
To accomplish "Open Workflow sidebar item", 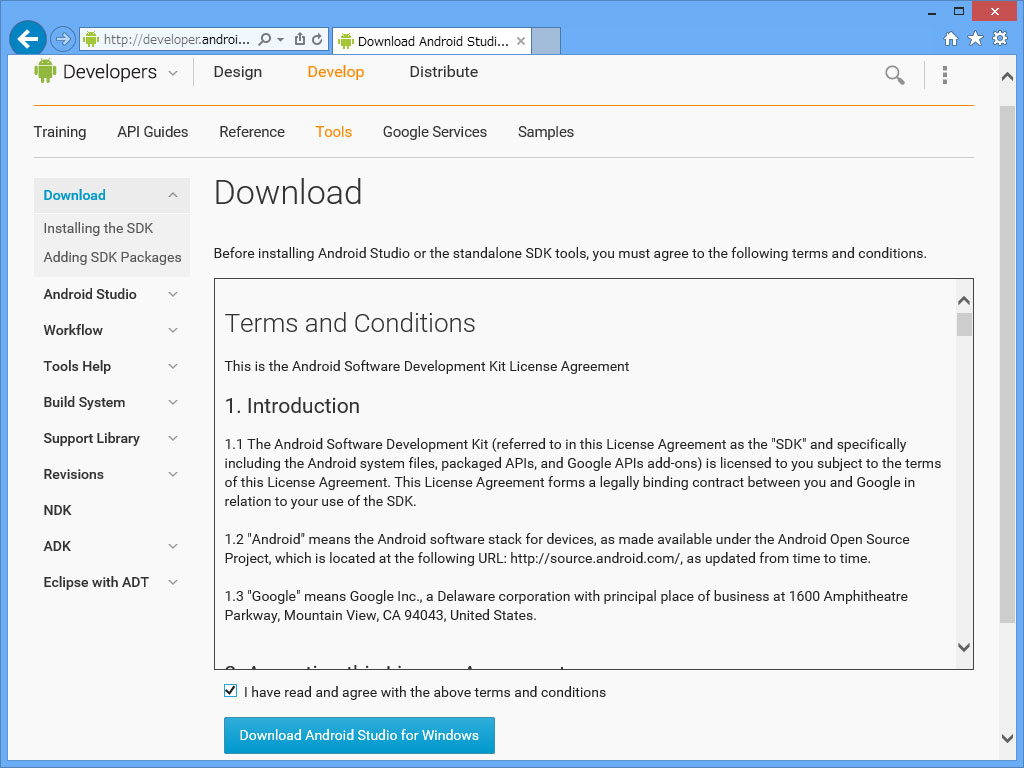I will pos(73,330).
